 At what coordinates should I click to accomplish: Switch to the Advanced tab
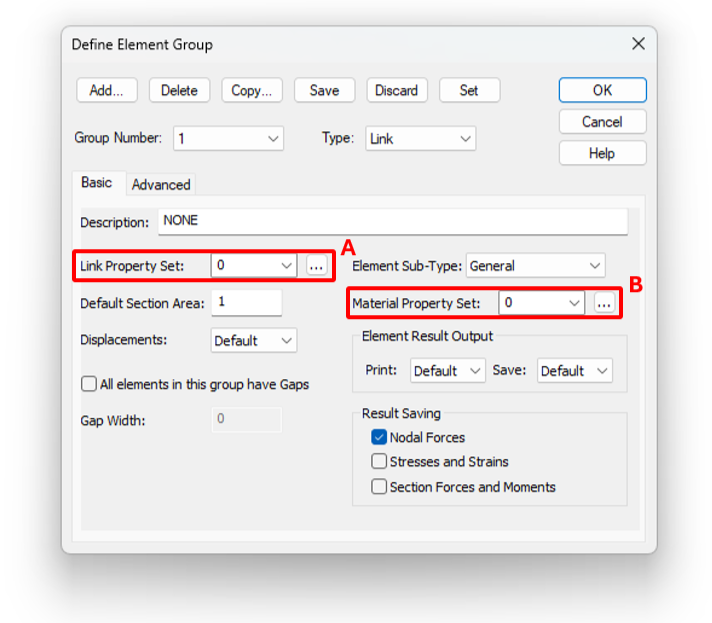(161, 185)
